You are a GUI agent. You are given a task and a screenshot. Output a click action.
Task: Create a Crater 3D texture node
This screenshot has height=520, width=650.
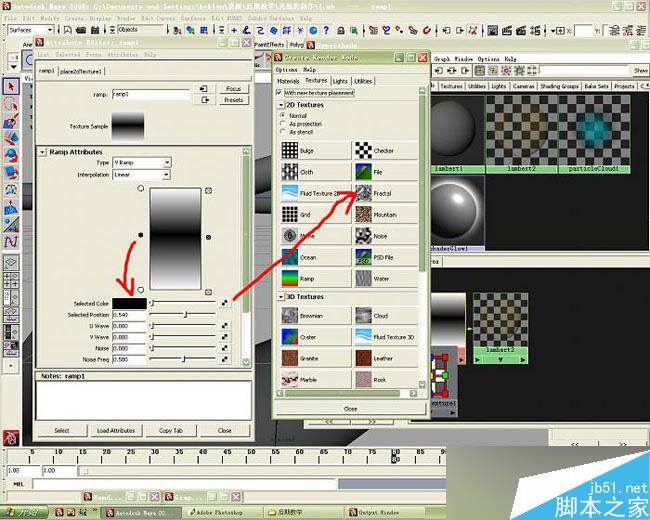pos(315,337)
